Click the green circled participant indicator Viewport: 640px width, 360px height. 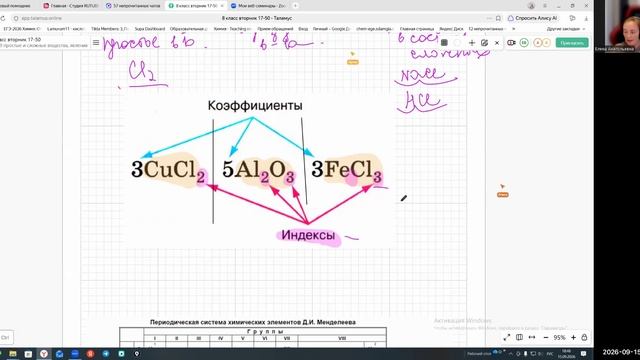click(524, 42)
